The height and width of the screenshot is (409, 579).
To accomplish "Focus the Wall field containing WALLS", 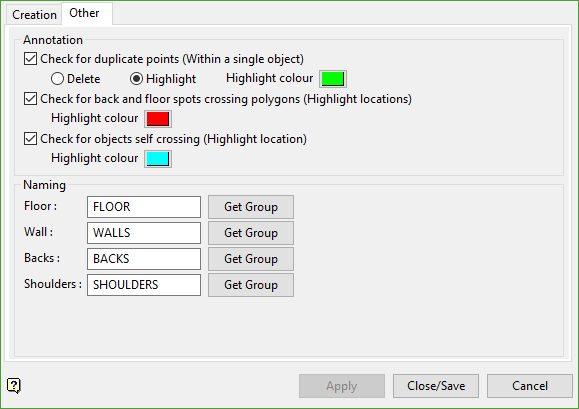I will [x=144, y=233].
